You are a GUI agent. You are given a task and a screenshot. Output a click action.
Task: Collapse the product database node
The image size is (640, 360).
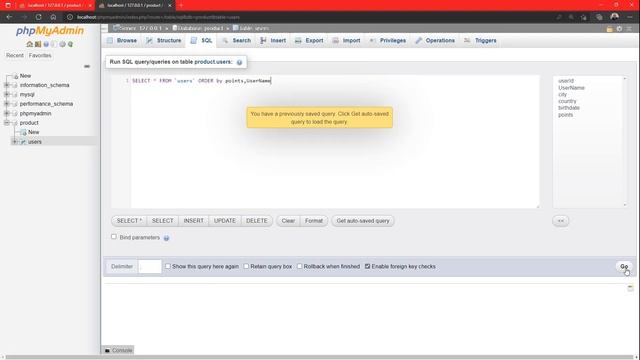tap(7, 122)
